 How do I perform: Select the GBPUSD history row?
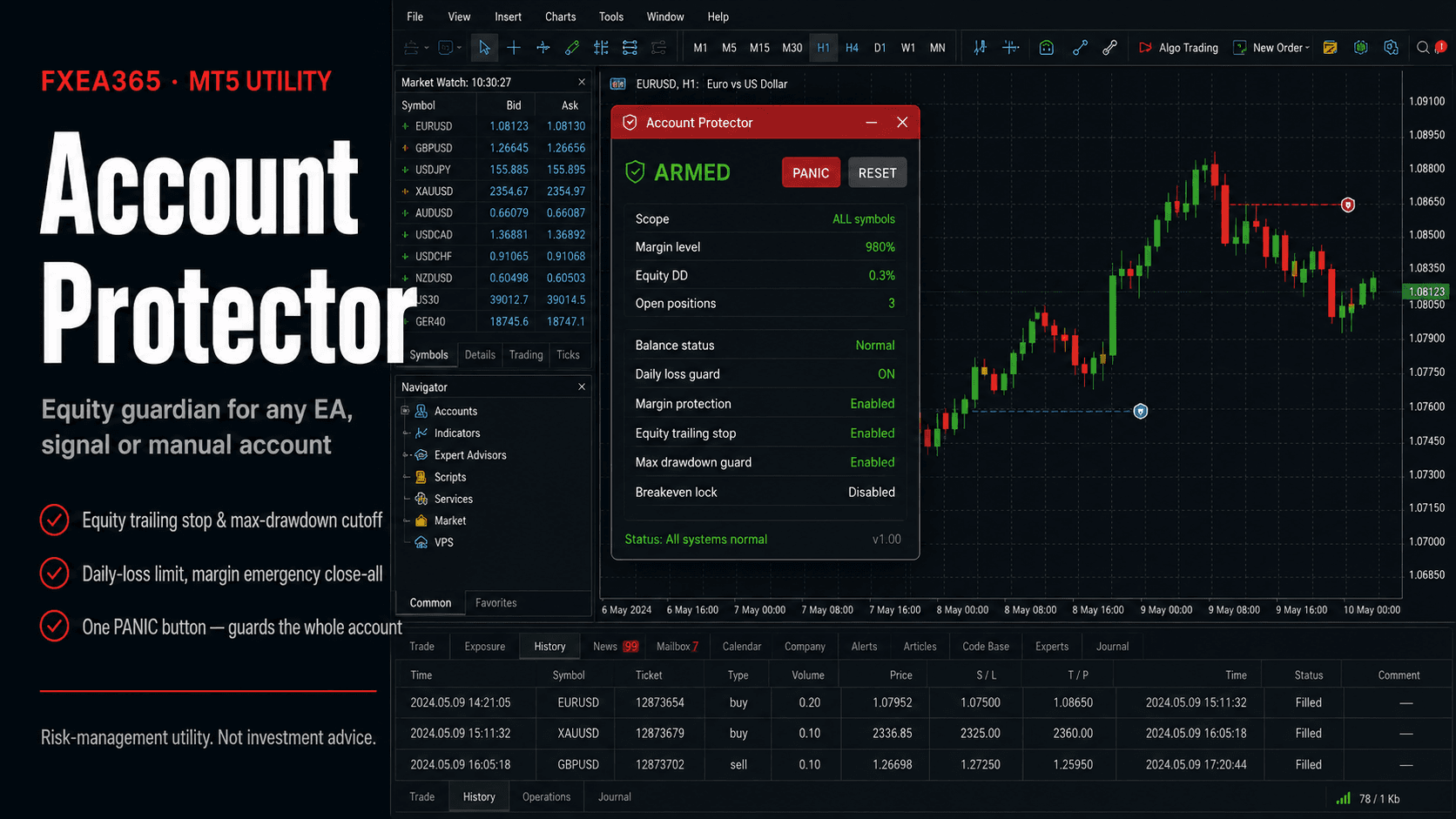tap(925, 764)
